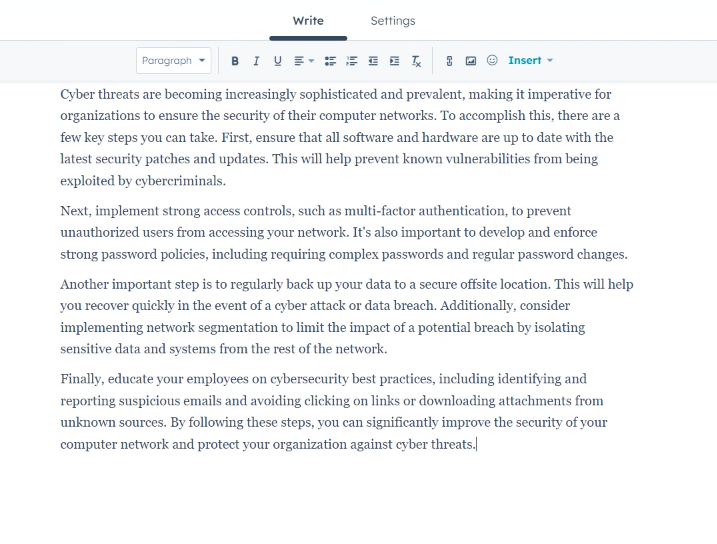Screen dimensions: 717x544
Task: Place cursor after 'against cyber threats.'
Action: point(476,444)
